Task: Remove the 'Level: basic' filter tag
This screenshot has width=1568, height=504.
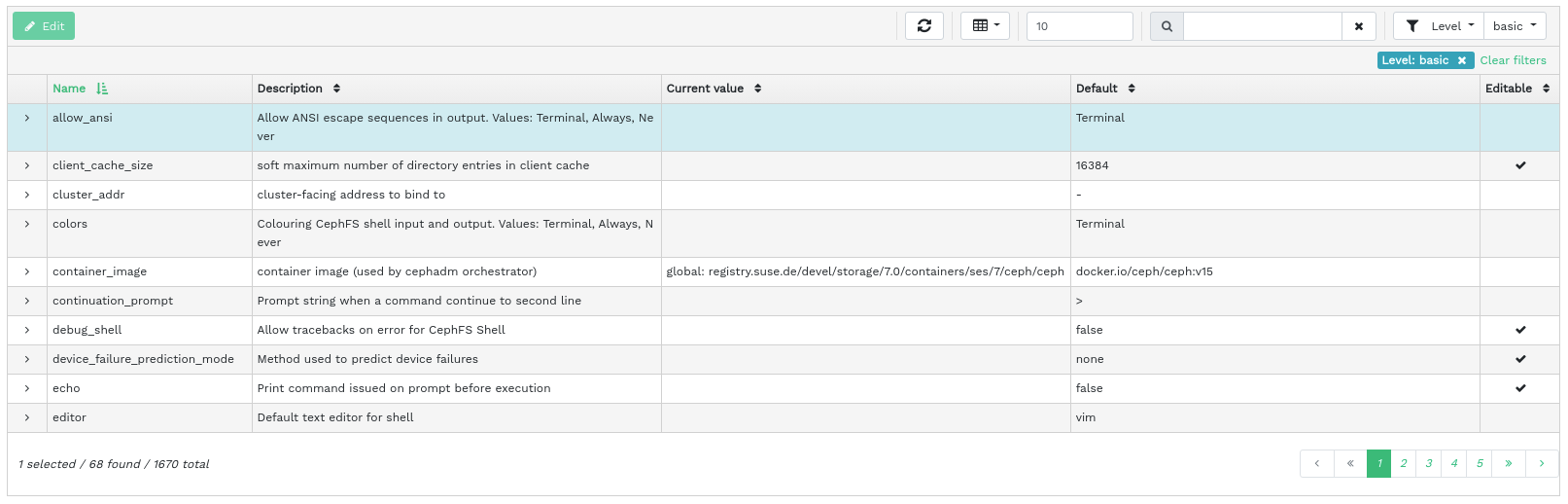Action: pos(1461,60)
